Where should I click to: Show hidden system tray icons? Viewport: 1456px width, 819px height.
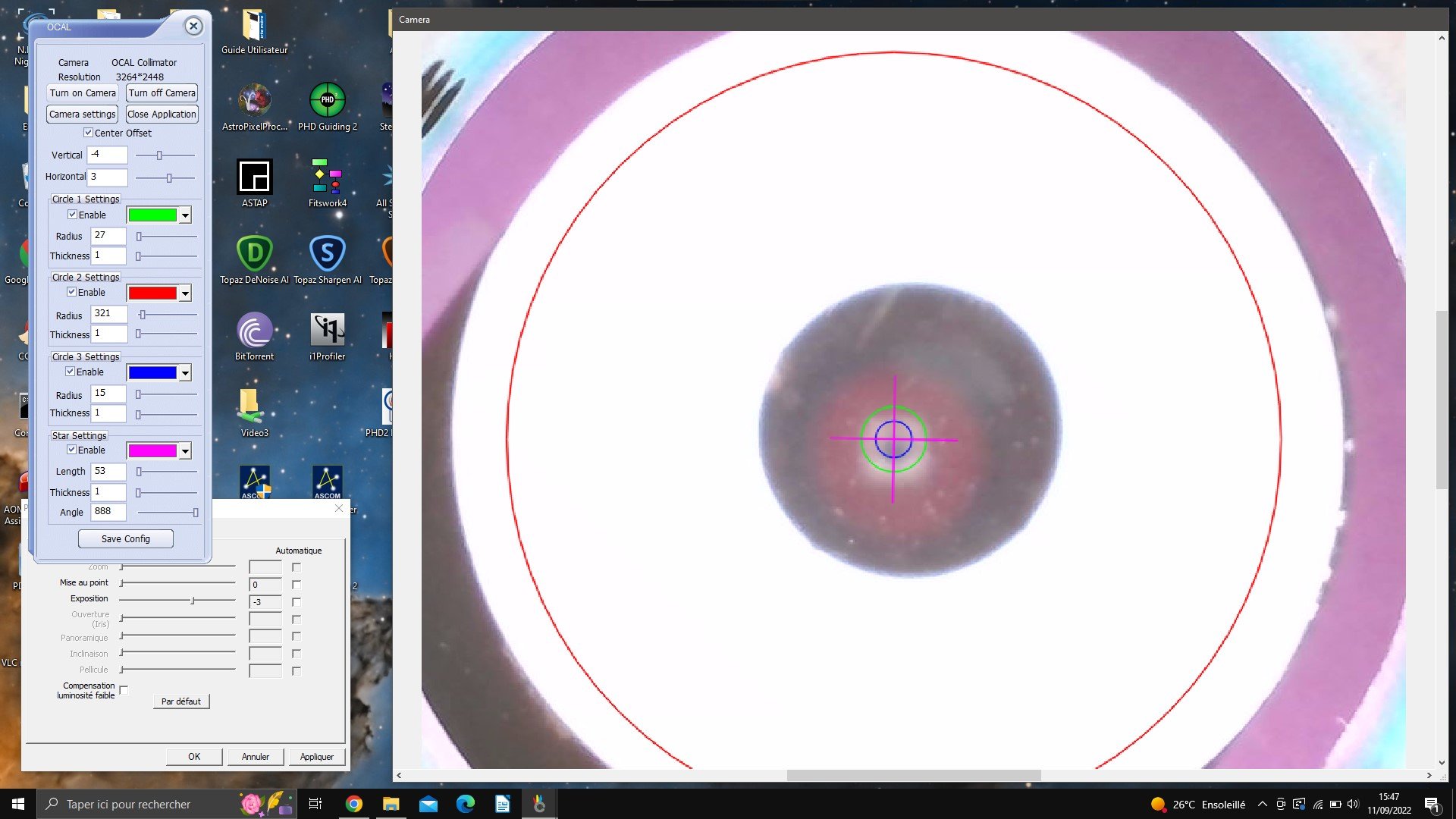[1262, 804]
